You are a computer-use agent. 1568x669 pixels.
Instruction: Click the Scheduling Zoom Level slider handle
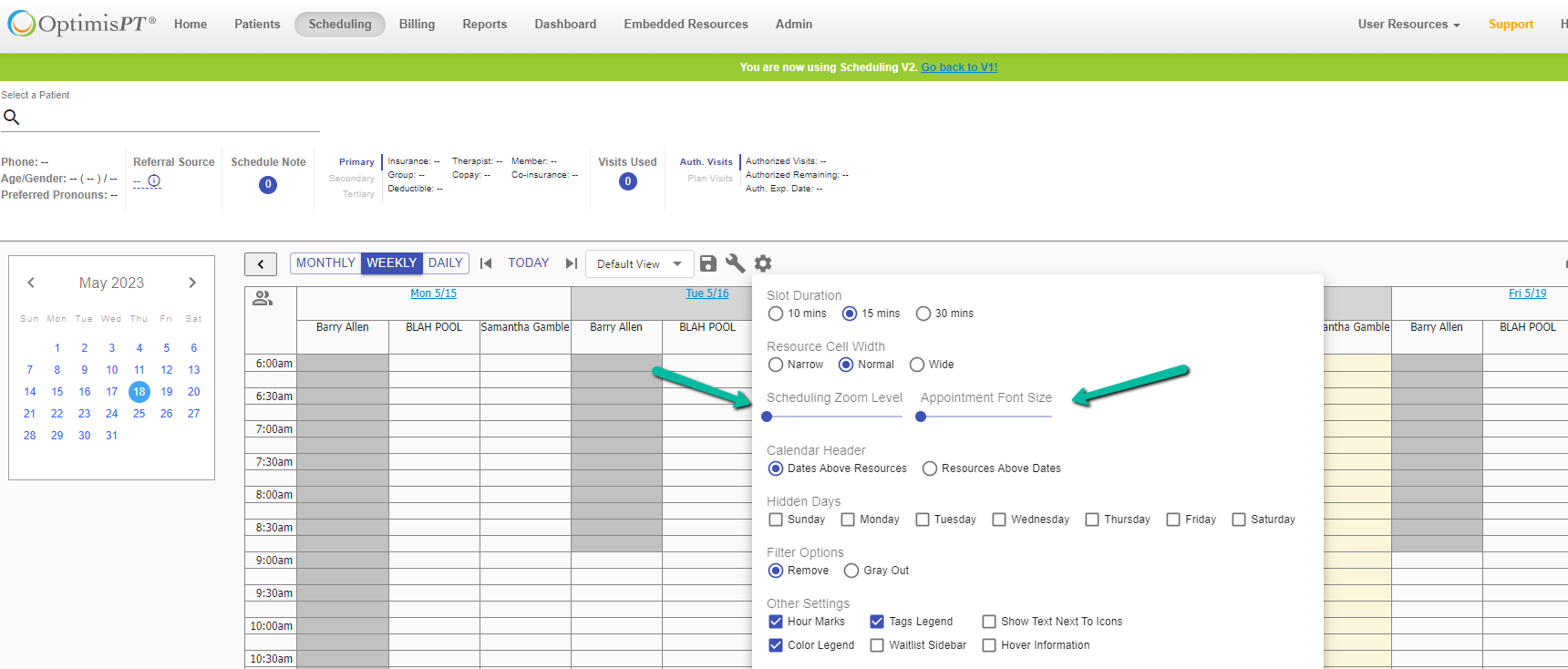pos(767,417)
